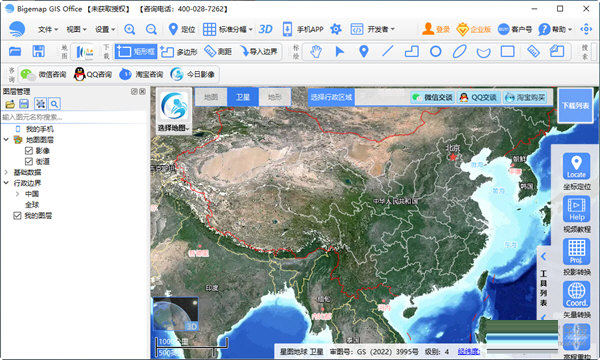Select the arrow pointer tool
600x360 pixels.
click(x=339, y=51)
